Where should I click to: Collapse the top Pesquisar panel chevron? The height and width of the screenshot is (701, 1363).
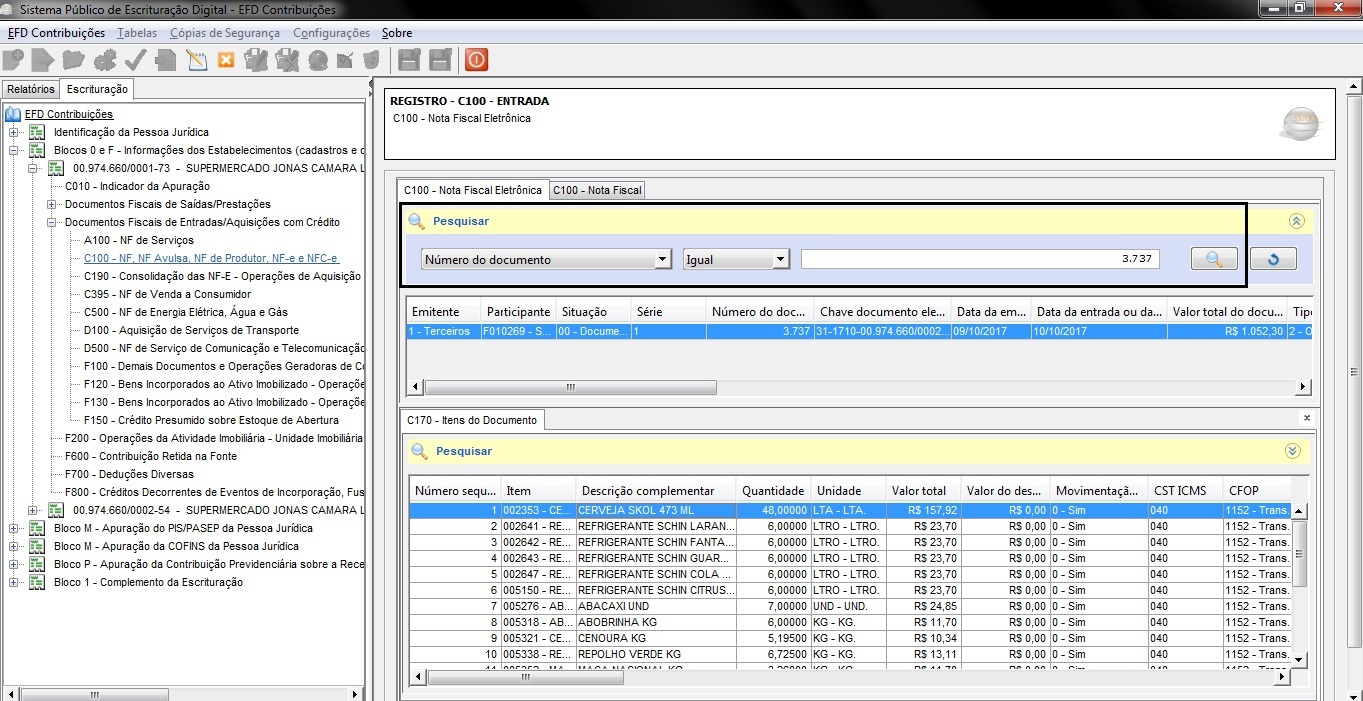click(1296, 221)
